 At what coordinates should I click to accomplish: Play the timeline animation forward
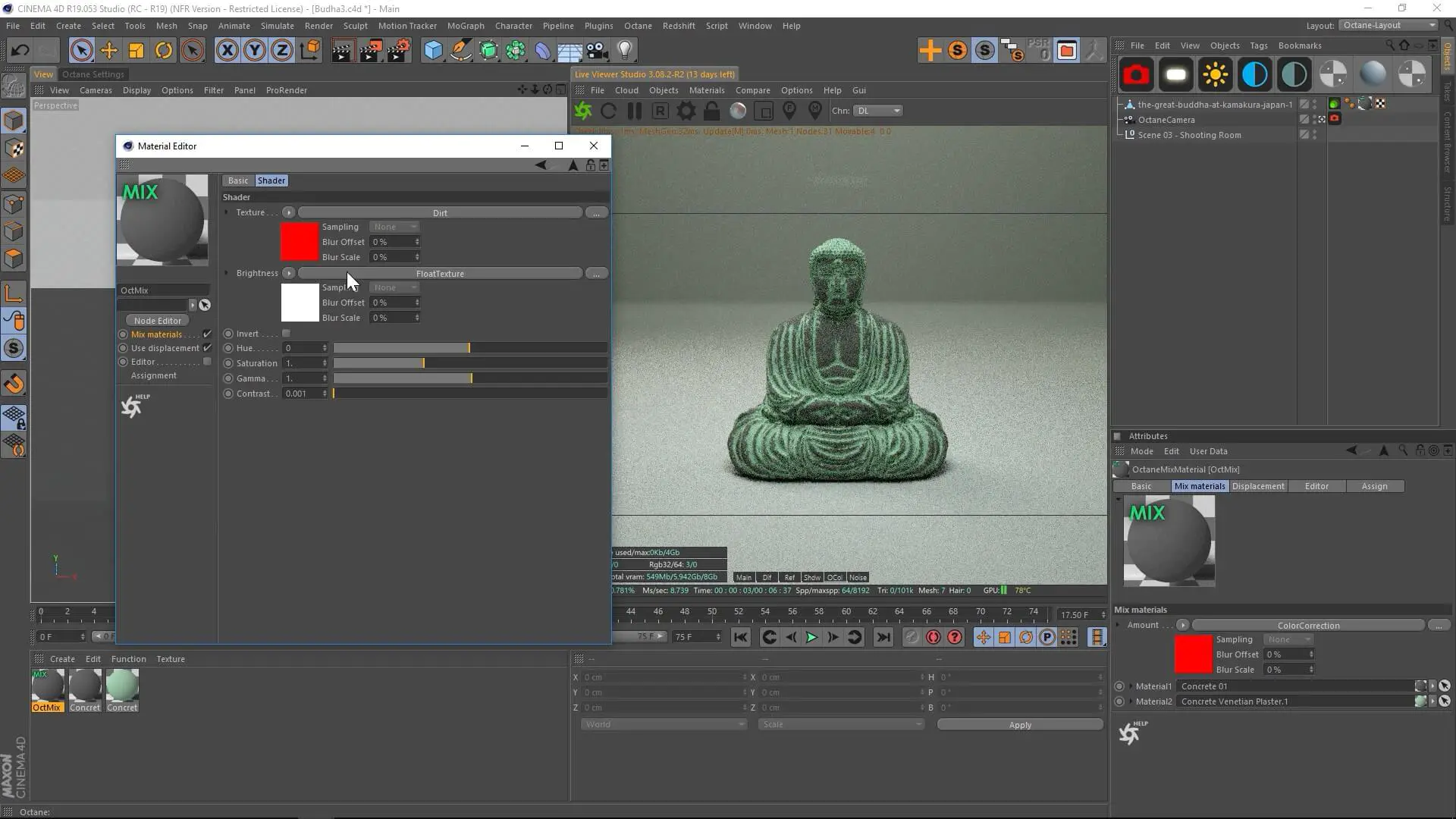tap(811, 638)
